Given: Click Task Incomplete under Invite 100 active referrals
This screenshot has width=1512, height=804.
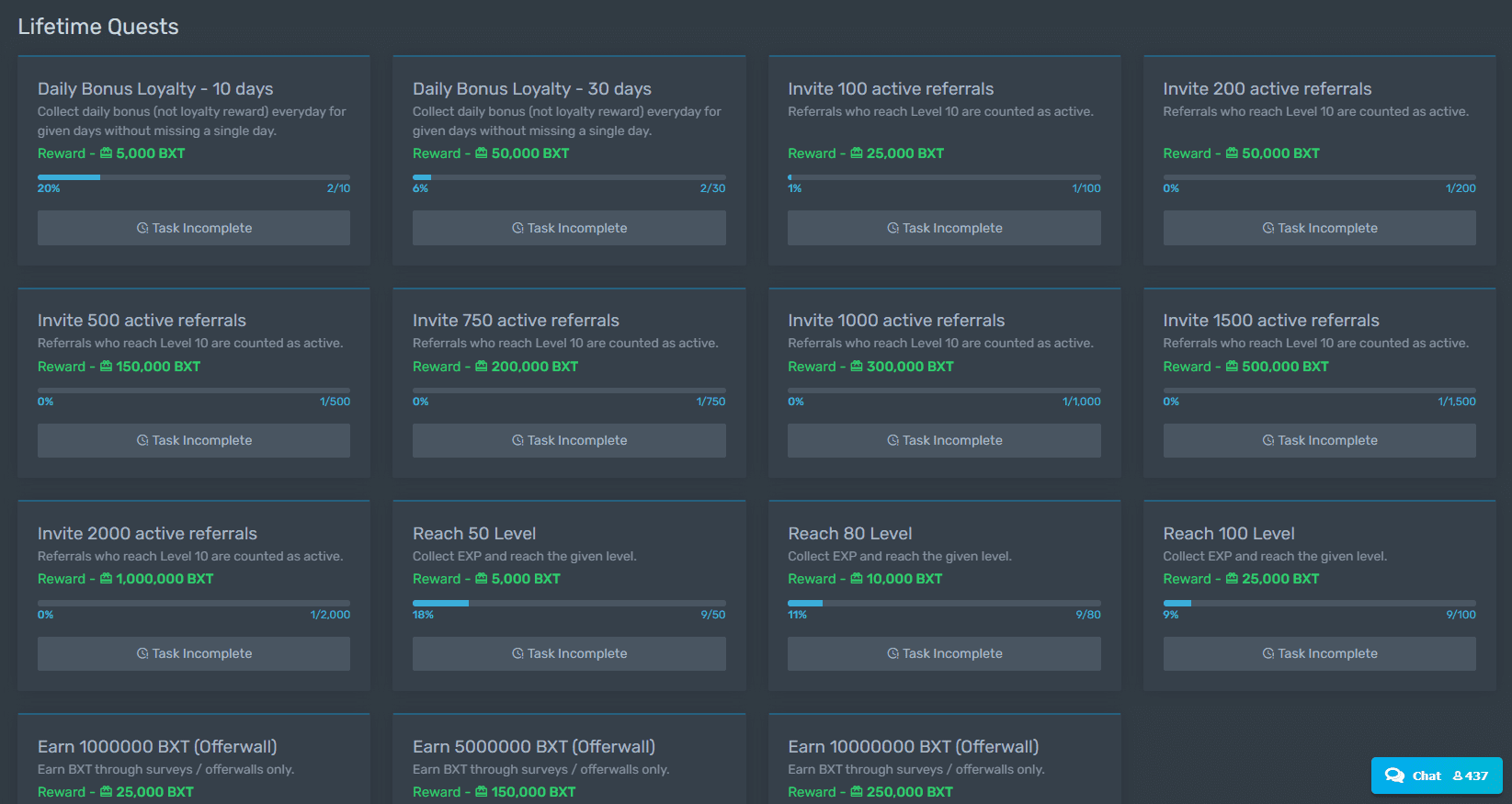Looking at the screenshot, I should point(944,228).
